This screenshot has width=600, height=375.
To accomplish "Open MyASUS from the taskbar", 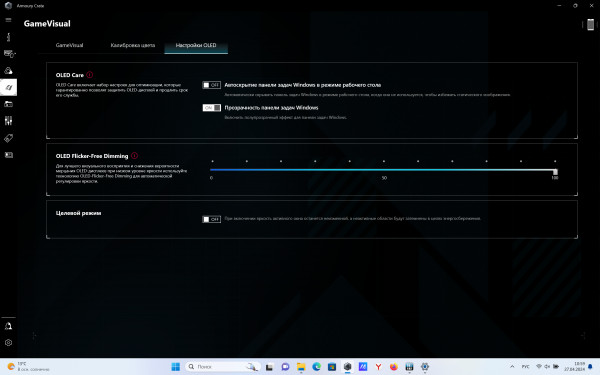I will pos(363,367).
